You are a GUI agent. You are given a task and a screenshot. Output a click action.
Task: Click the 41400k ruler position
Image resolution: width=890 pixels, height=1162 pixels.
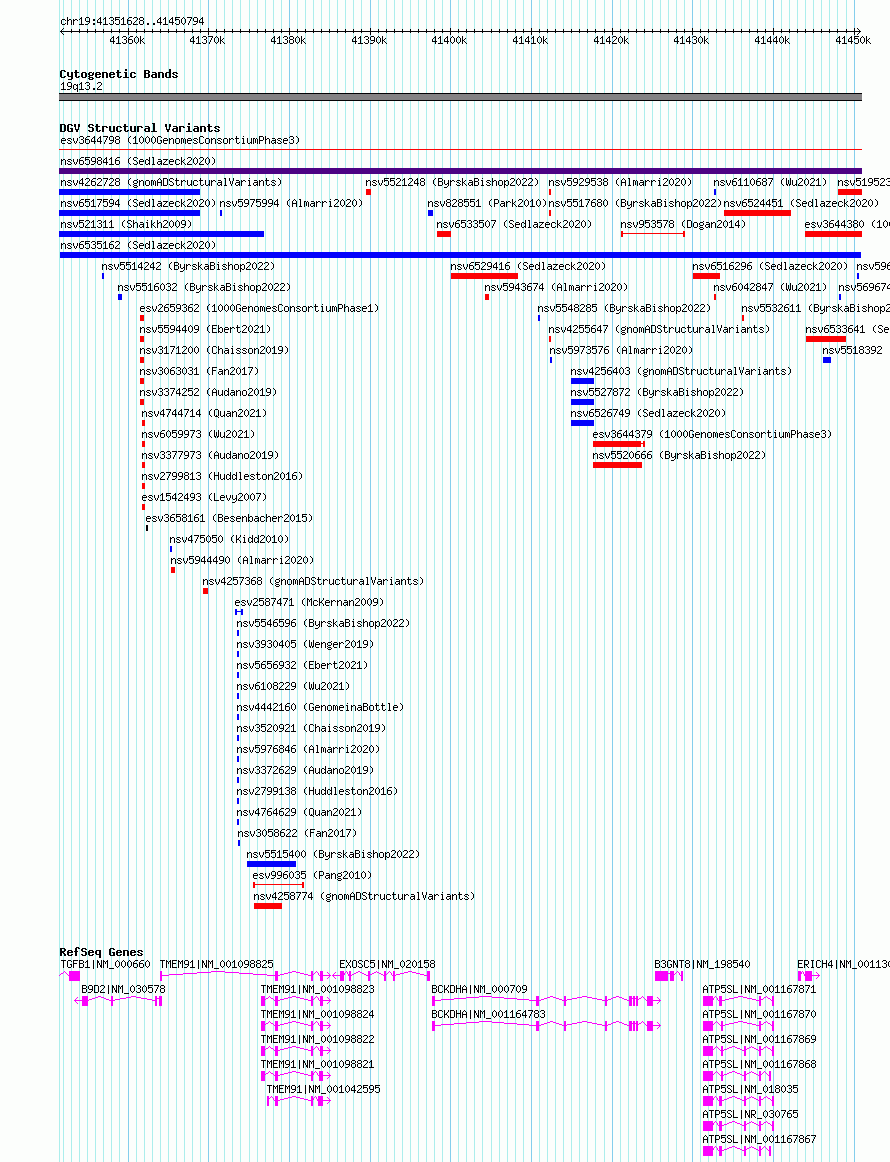coord(449,40)
